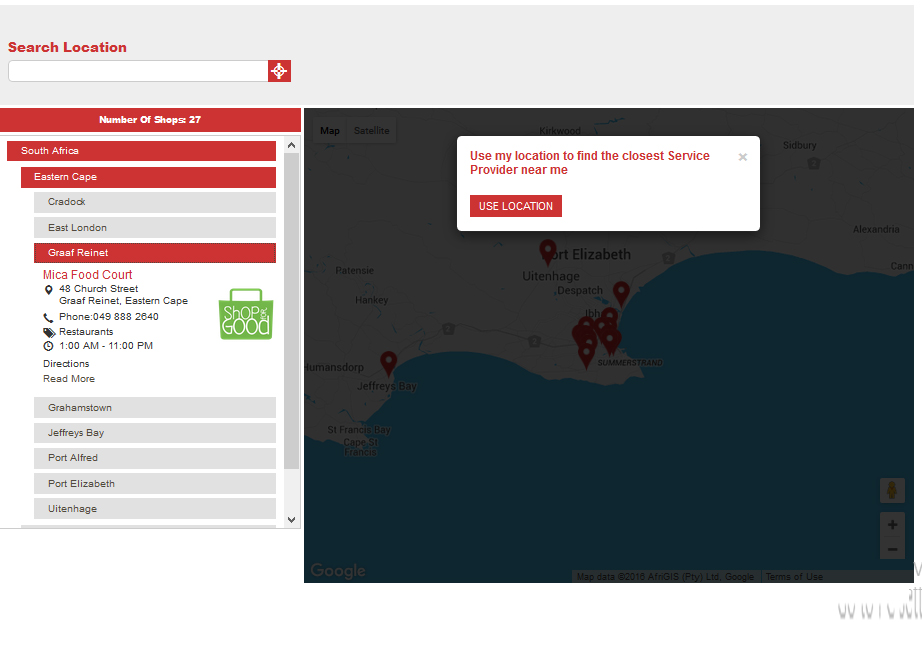Open Directions for Mica Food Court
This screenshot has height=657, width=922.
click(66, 364)
